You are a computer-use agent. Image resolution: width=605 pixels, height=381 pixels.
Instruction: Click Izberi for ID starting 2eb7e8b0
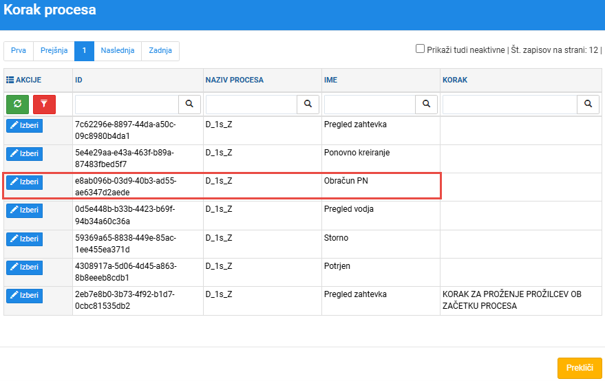click(x=24, y=295)
